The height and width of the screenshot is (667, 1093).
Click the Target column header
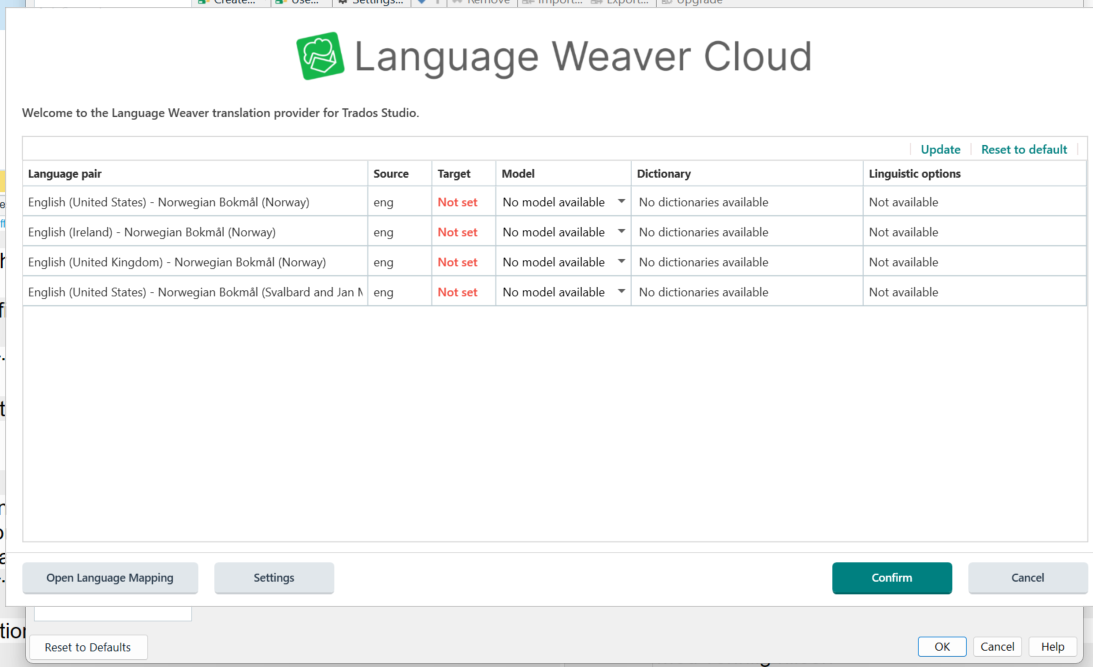coord(464,174)
